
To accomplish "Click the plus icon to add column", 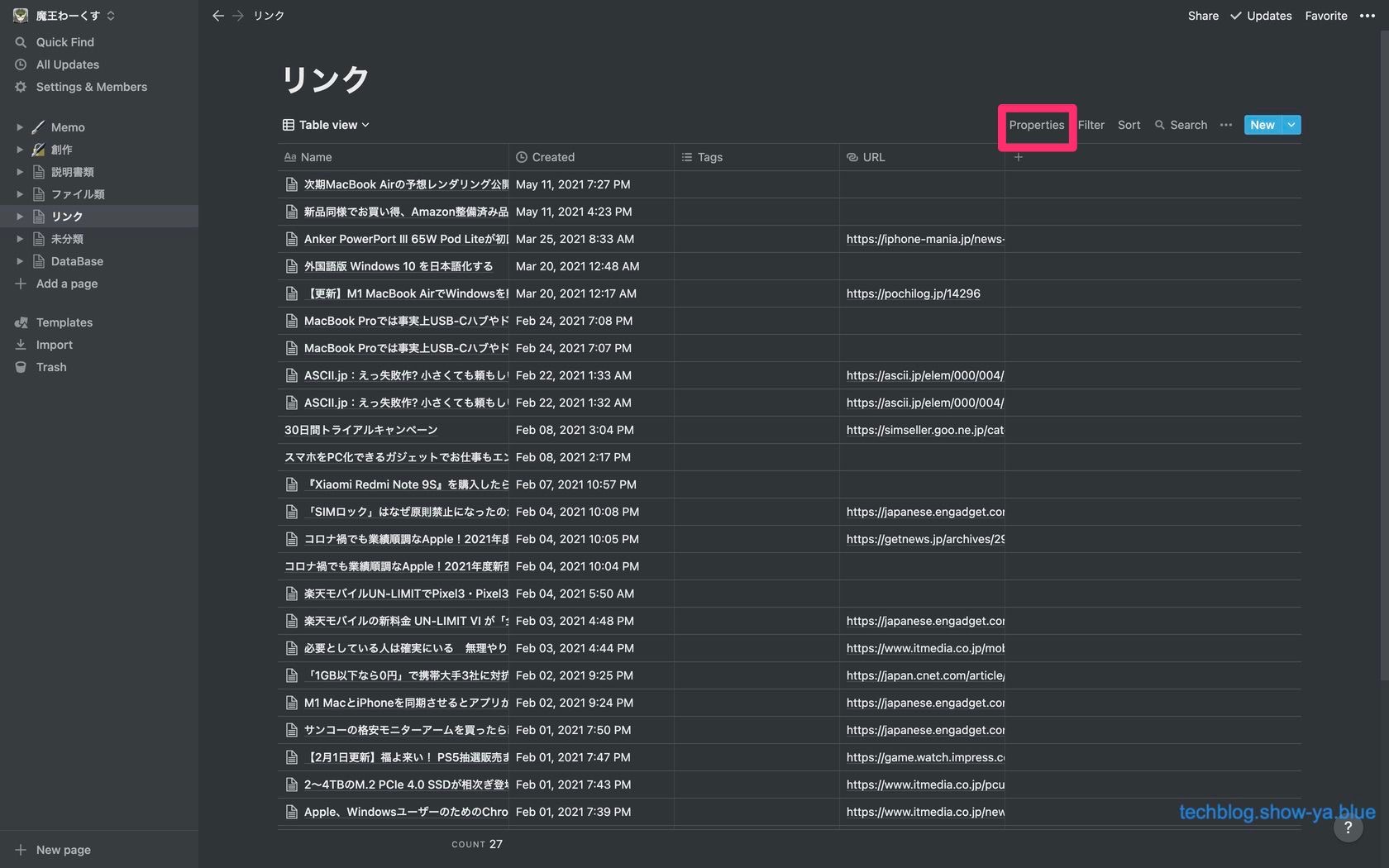I will (x=1019, y=157).
